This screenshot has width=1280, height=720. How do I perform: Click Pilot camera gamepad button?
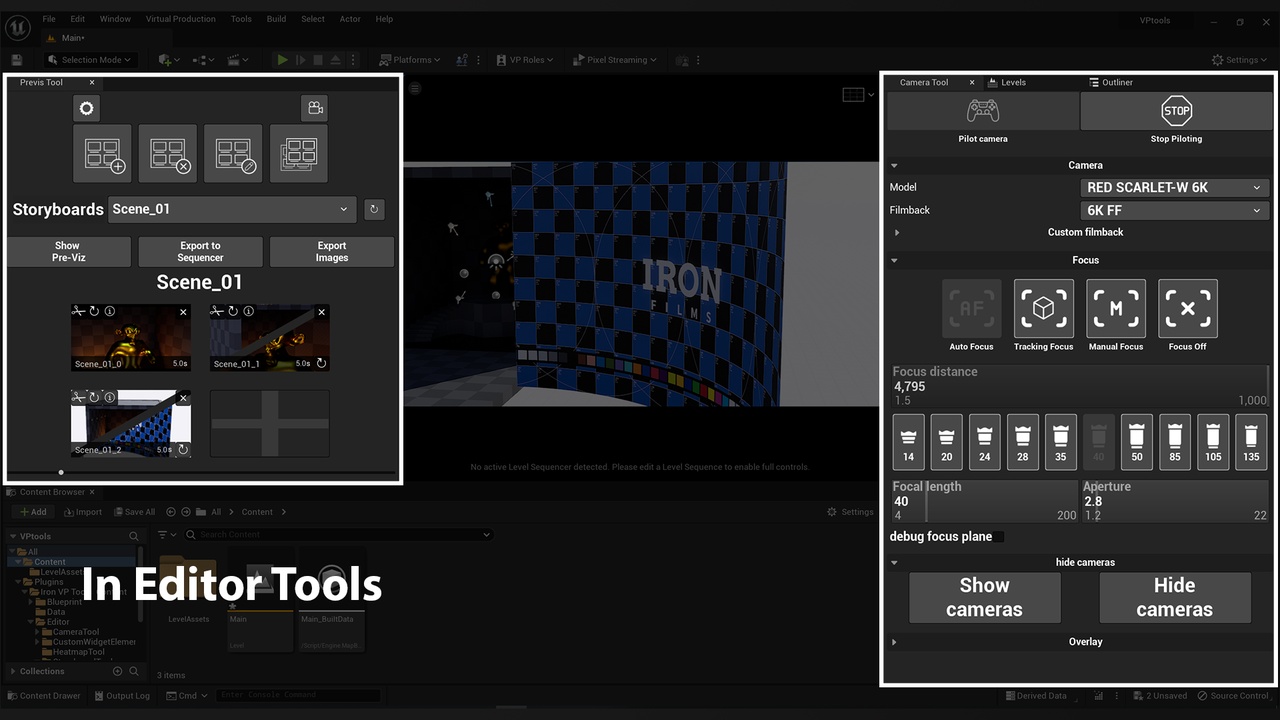[x=983, y=111]
